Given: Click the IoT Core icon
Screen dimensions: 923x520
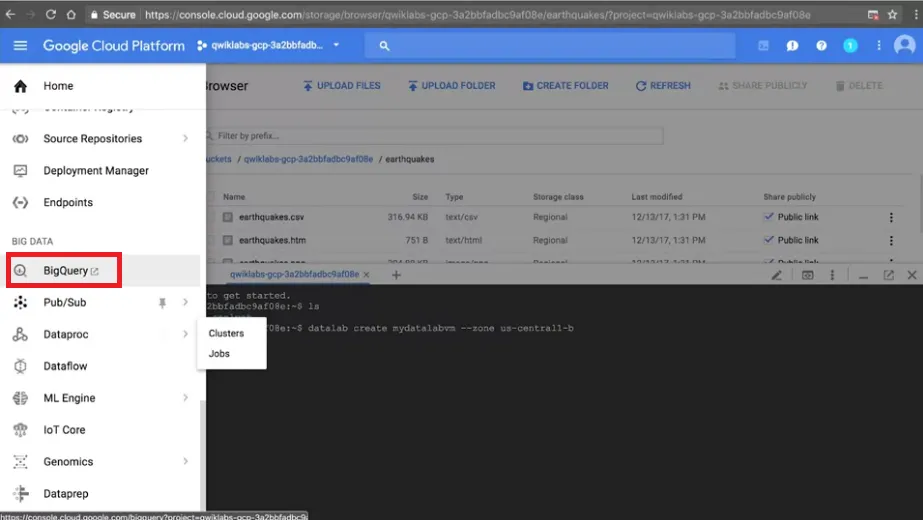Looking at the screenshot, I should point(21,430).
